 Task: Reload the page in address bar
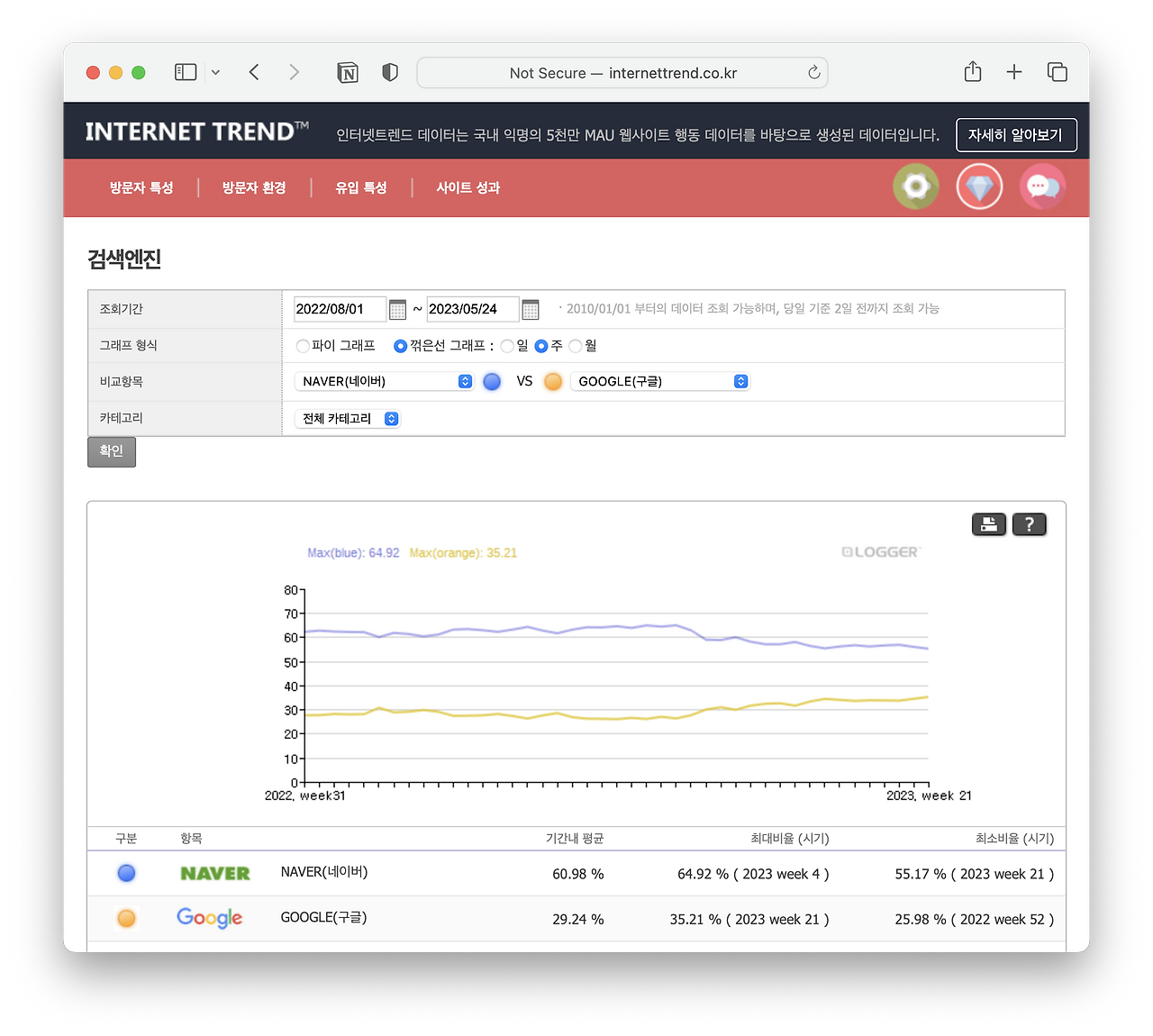813,72
